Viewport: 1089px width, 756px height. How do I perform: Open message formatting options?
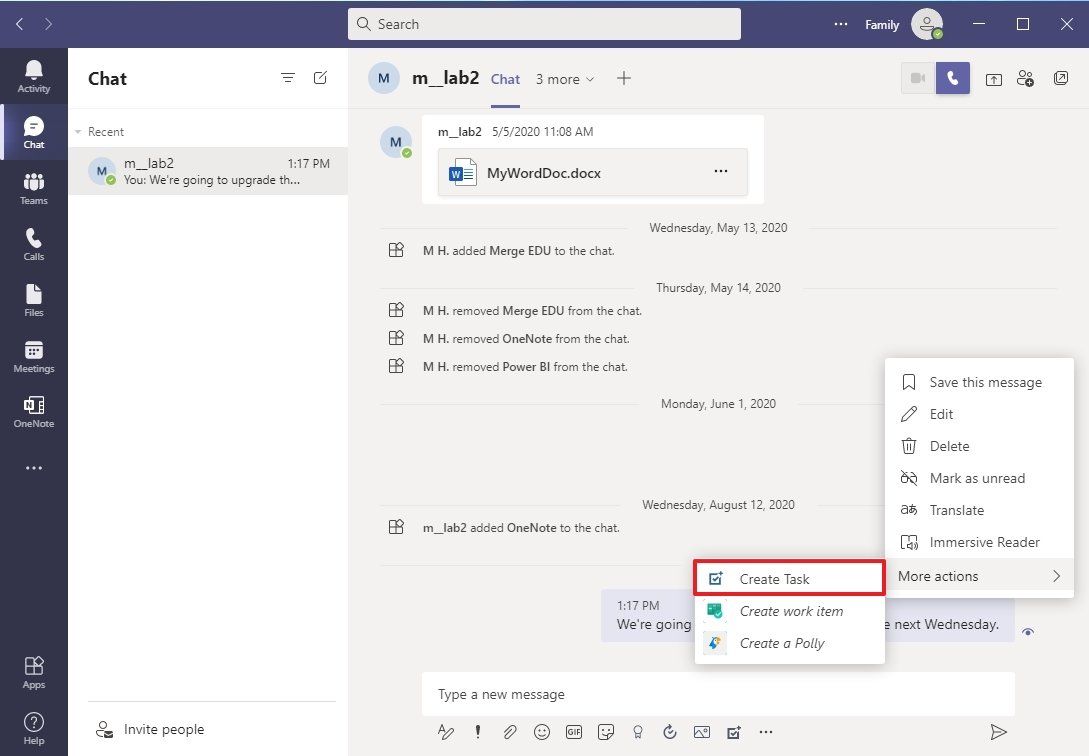tap(445, 731)
